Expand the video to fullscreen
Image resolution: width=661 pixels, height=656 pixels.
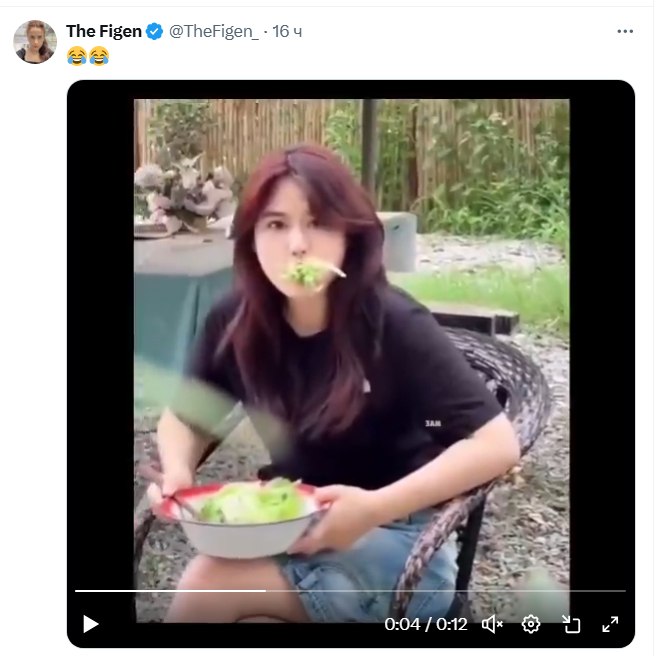tap(610, 624)
